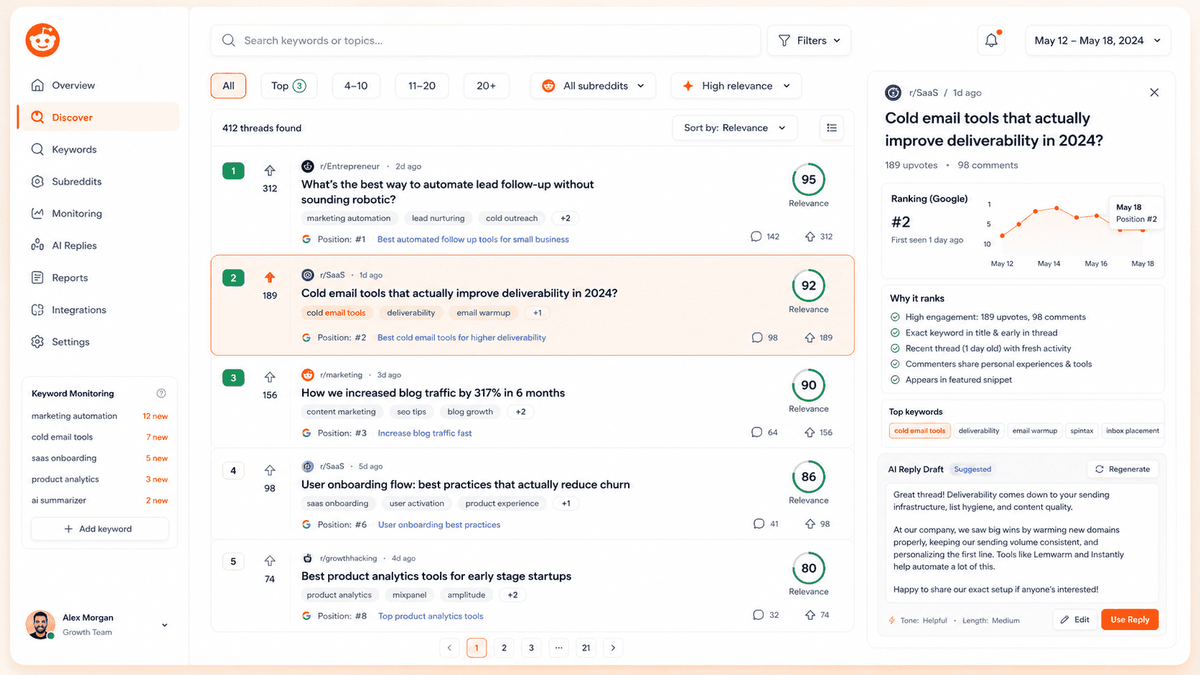Image resolution: width=1200 pixels, height=675 pixels.
Task: Open Subreddits in the sidebar
Action: tap(98, 181)
